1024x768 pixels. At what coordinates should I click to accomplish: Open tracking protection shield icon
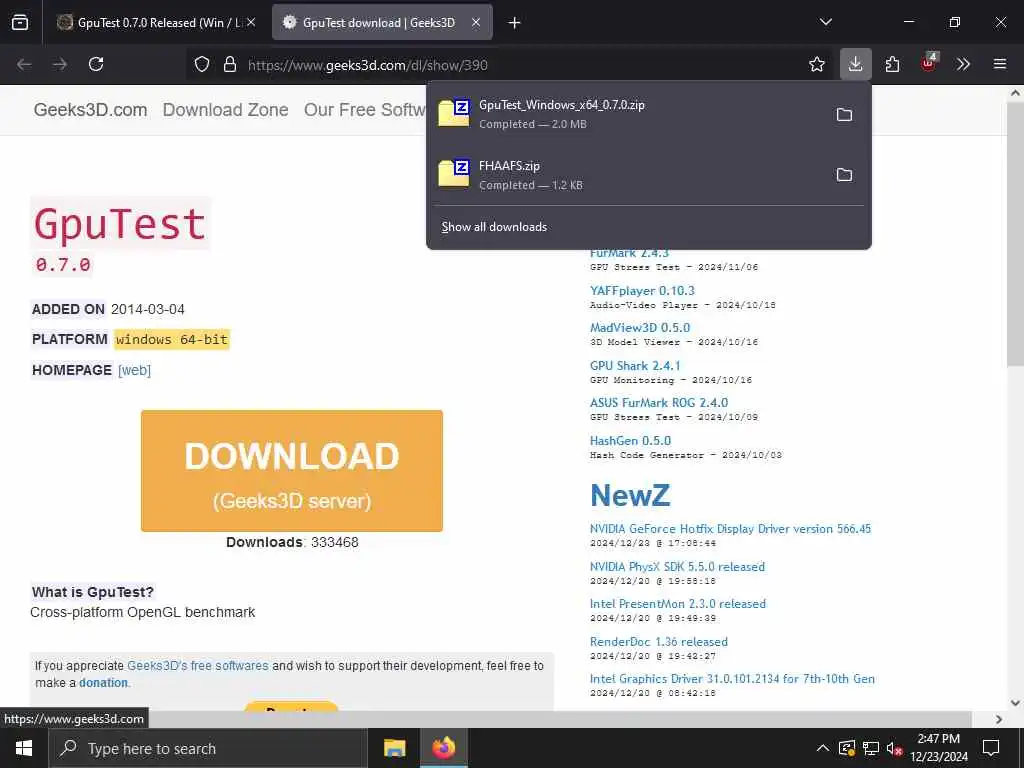[202, 64]
